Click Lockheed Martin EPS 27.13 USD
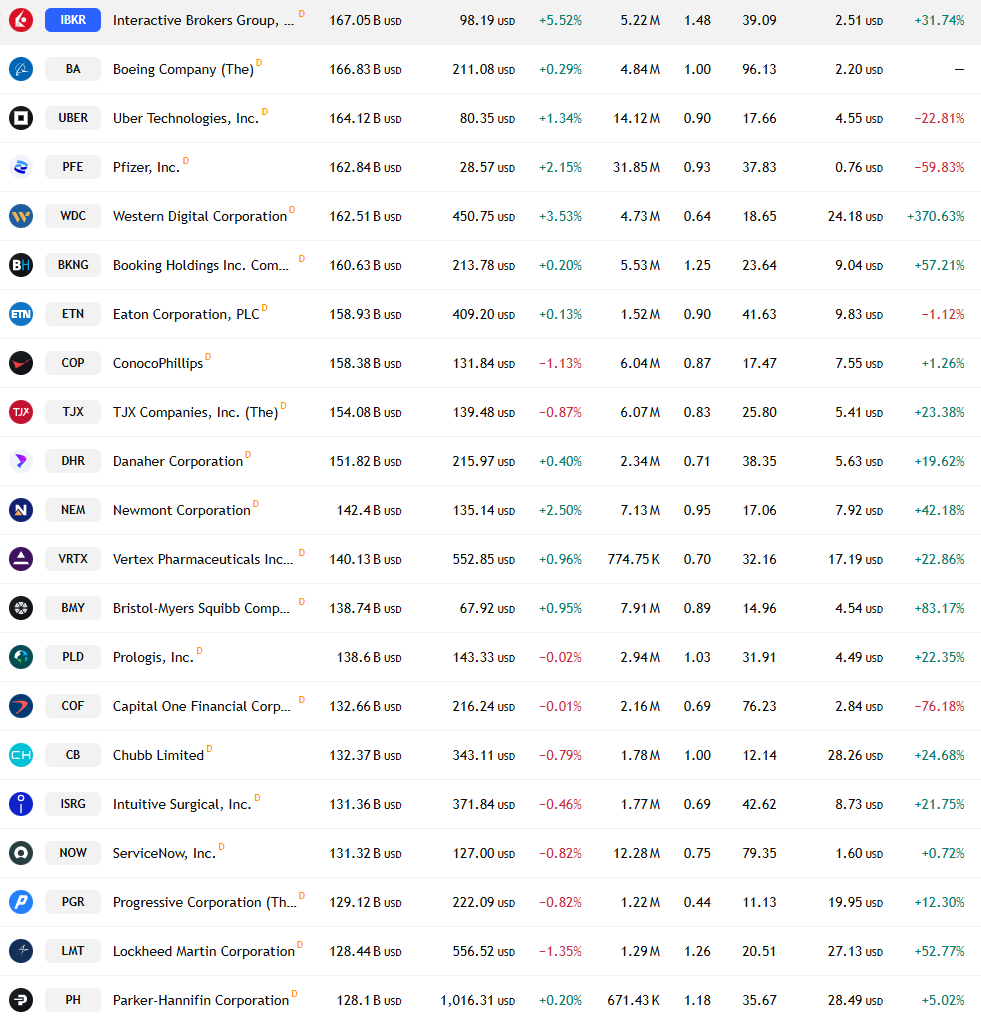981x1023 pixels. 855,951
